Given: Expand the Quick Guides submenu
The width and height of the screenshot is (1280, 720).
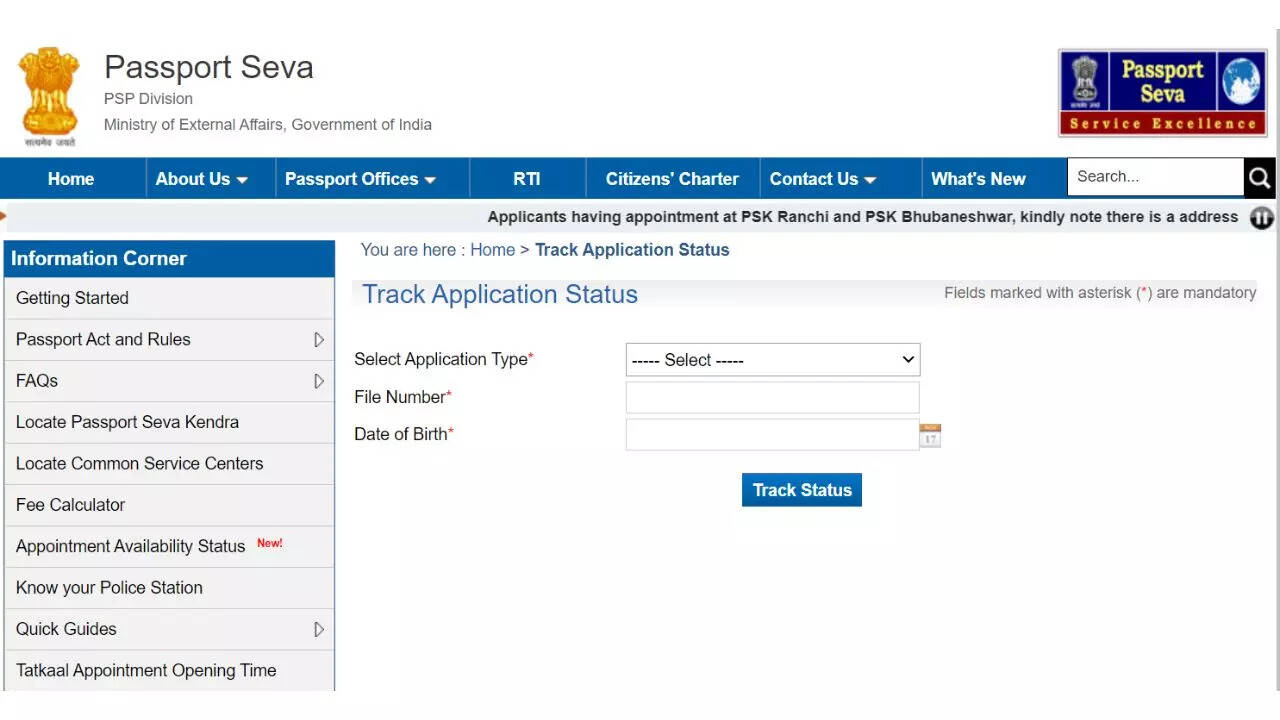Looking at the screenshot, I should [319, 630].
